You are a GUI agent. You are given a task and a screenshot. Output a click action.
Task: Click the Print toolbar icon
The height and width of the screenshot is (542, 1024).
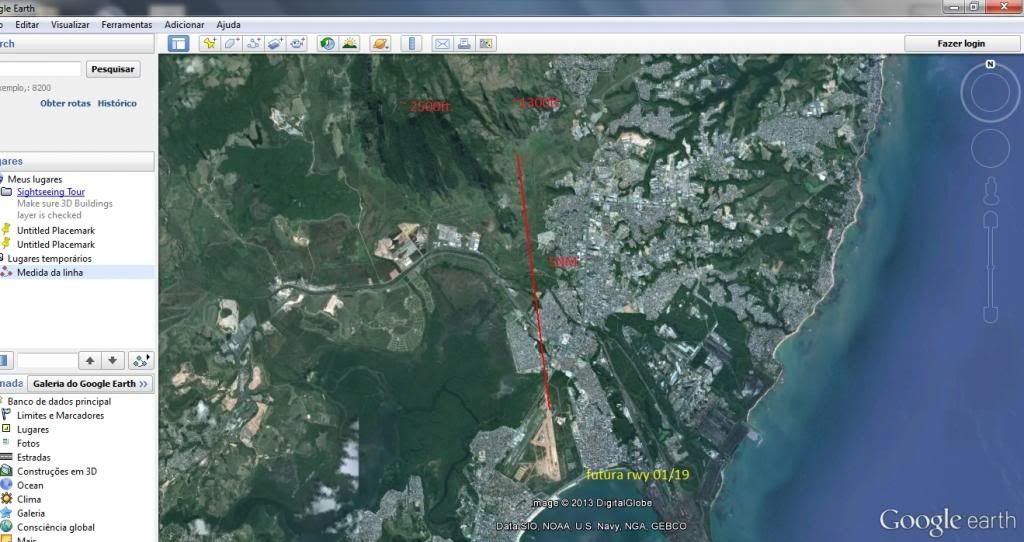point(464,44)
